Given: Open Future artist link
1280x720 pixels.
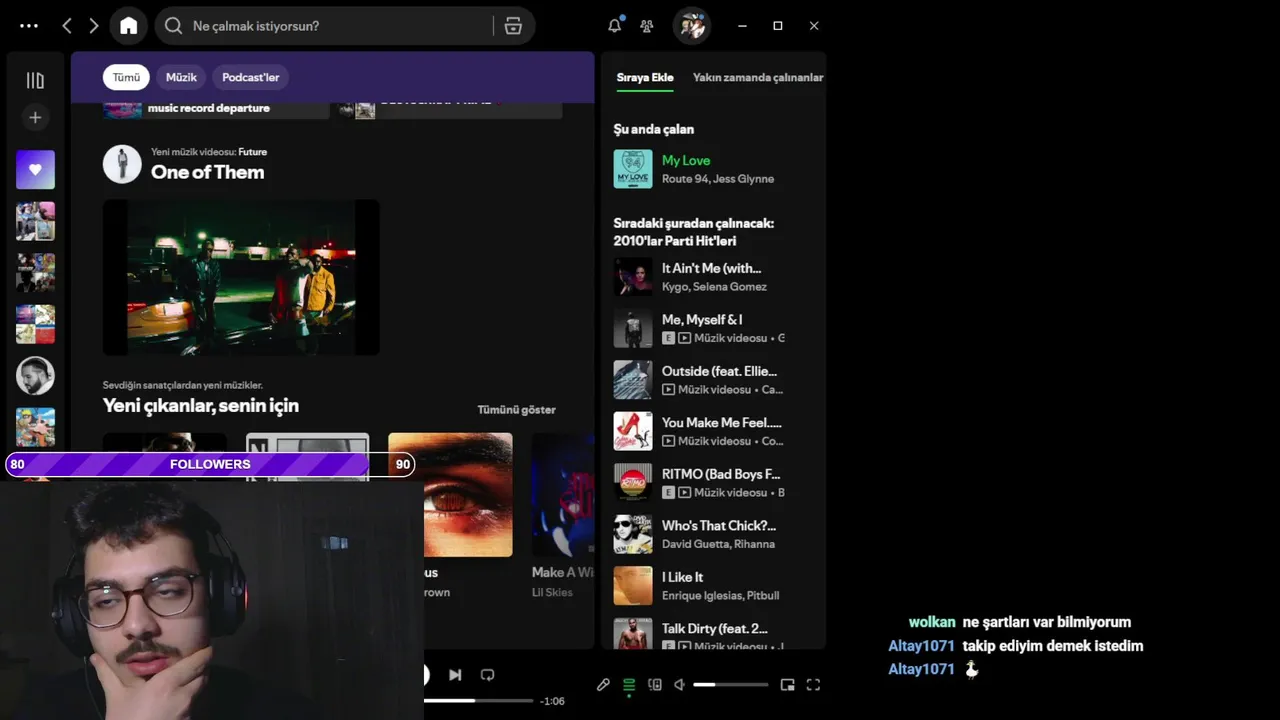Looking at the screenshot, I should click(x=253, y=152).
